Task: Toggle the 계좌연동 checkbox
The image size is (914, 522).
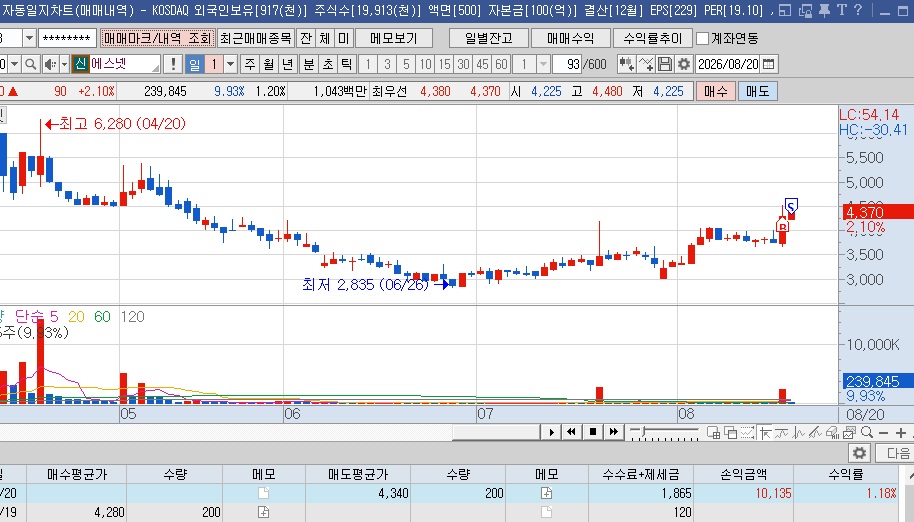Action: (x=702, y=38)
